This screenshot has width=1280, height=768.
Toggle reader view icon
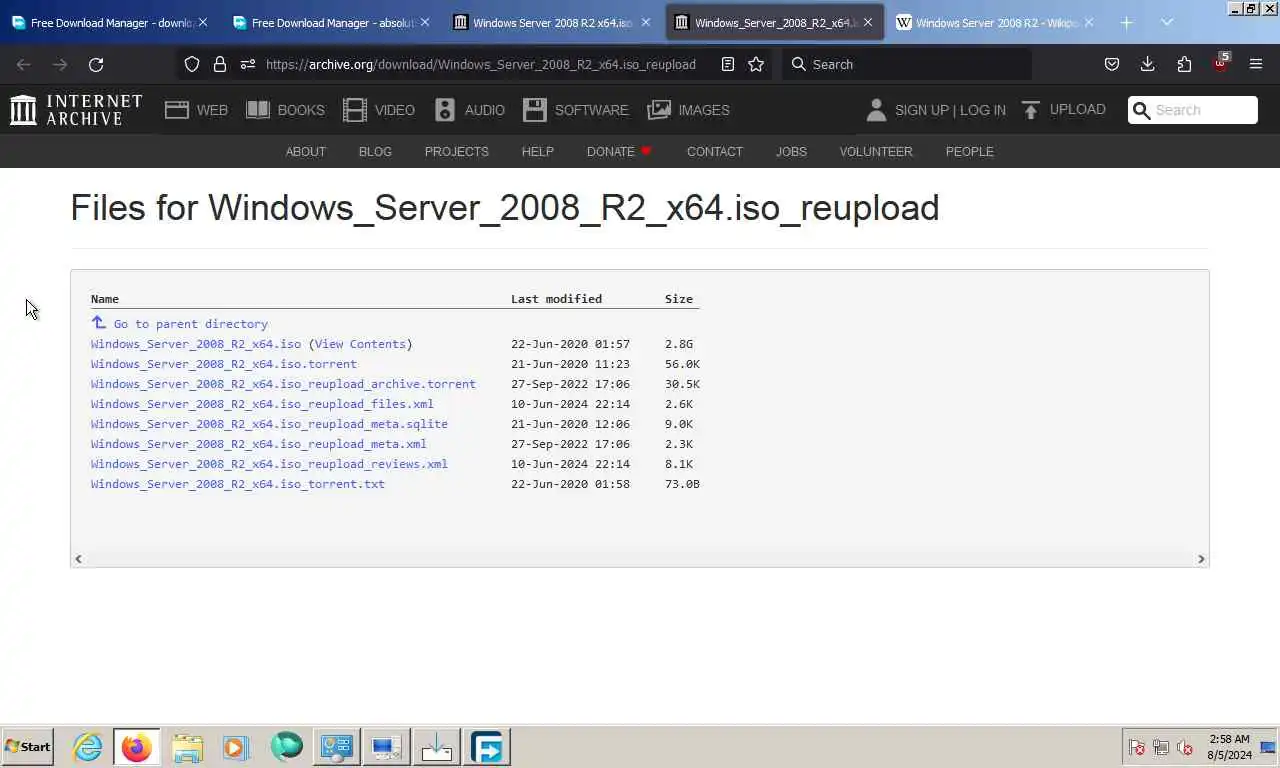click(x=728, y=64)
